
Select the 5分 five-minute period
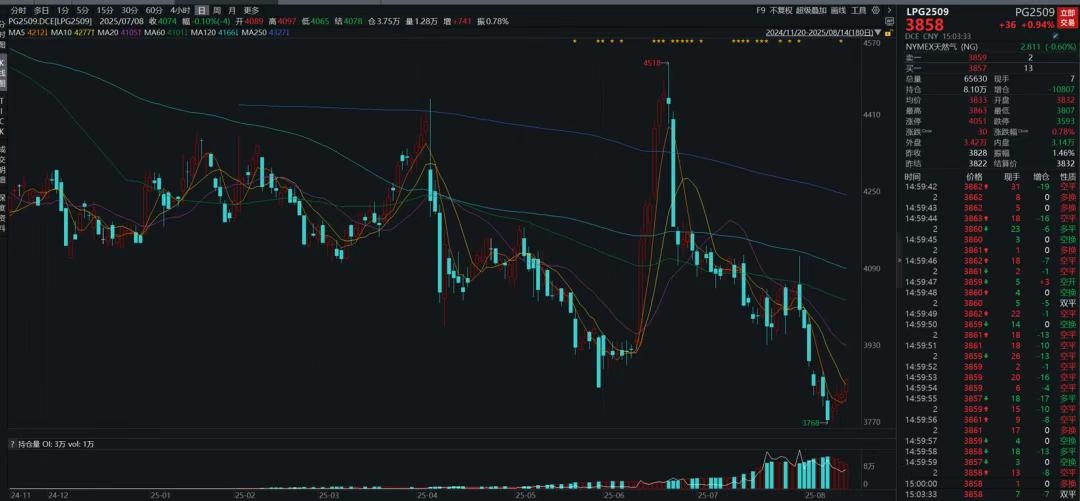click(83, 10)
